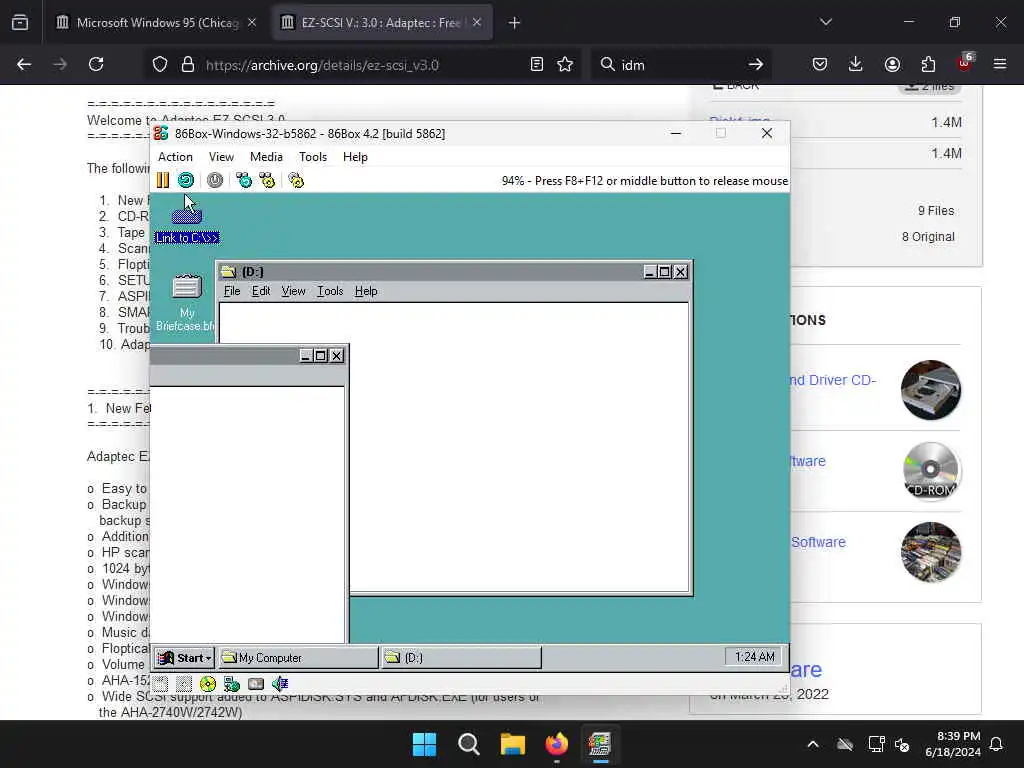Open 86Box Action menu
The image size is (1024, 768).
[x=175, y=157]
